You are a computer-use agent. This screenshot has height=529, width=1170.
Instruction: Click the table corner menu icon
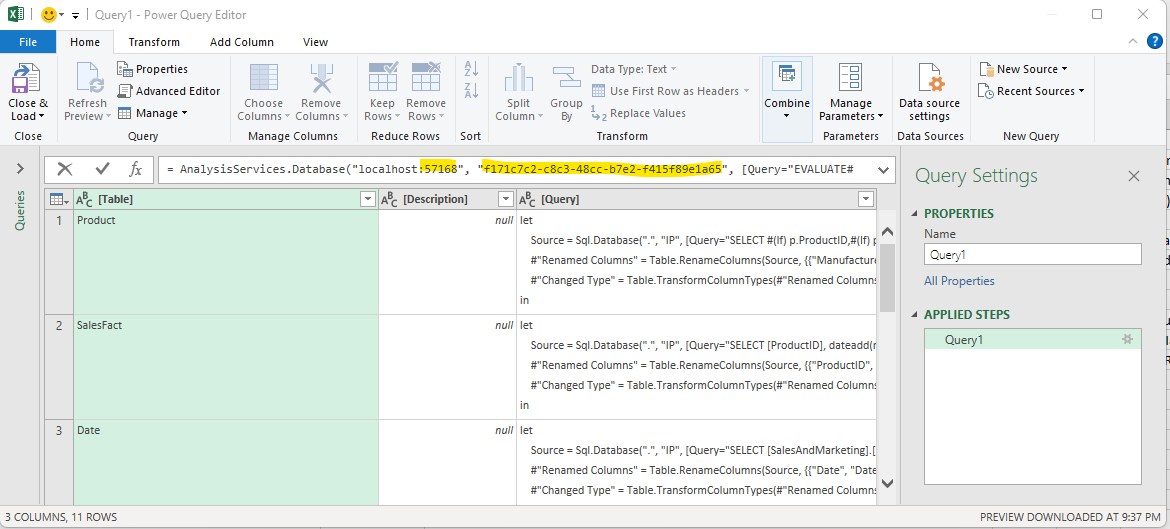[59, 199]
